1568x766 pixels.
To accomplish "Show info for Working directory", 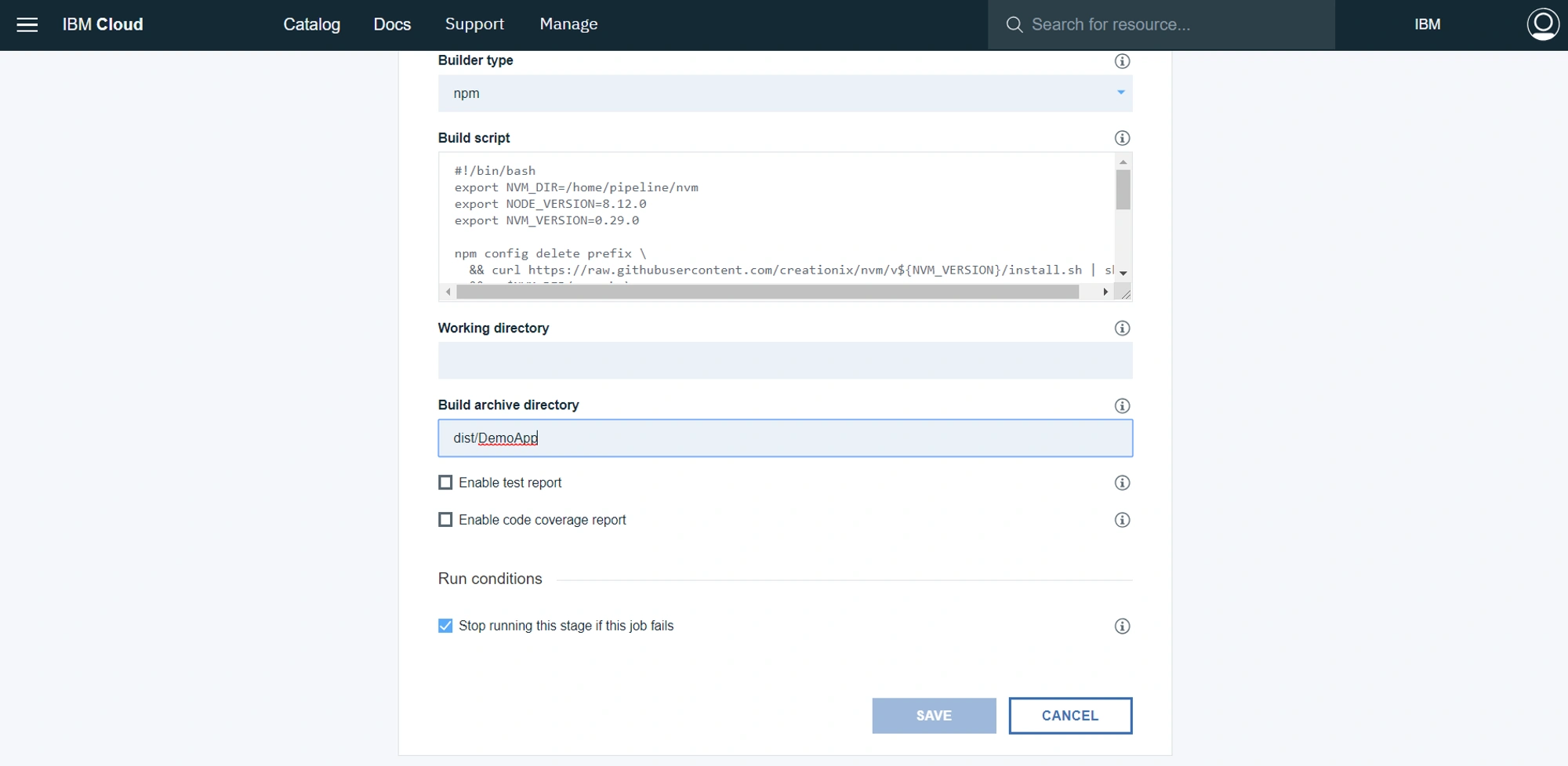I will tap(1122, 329).
